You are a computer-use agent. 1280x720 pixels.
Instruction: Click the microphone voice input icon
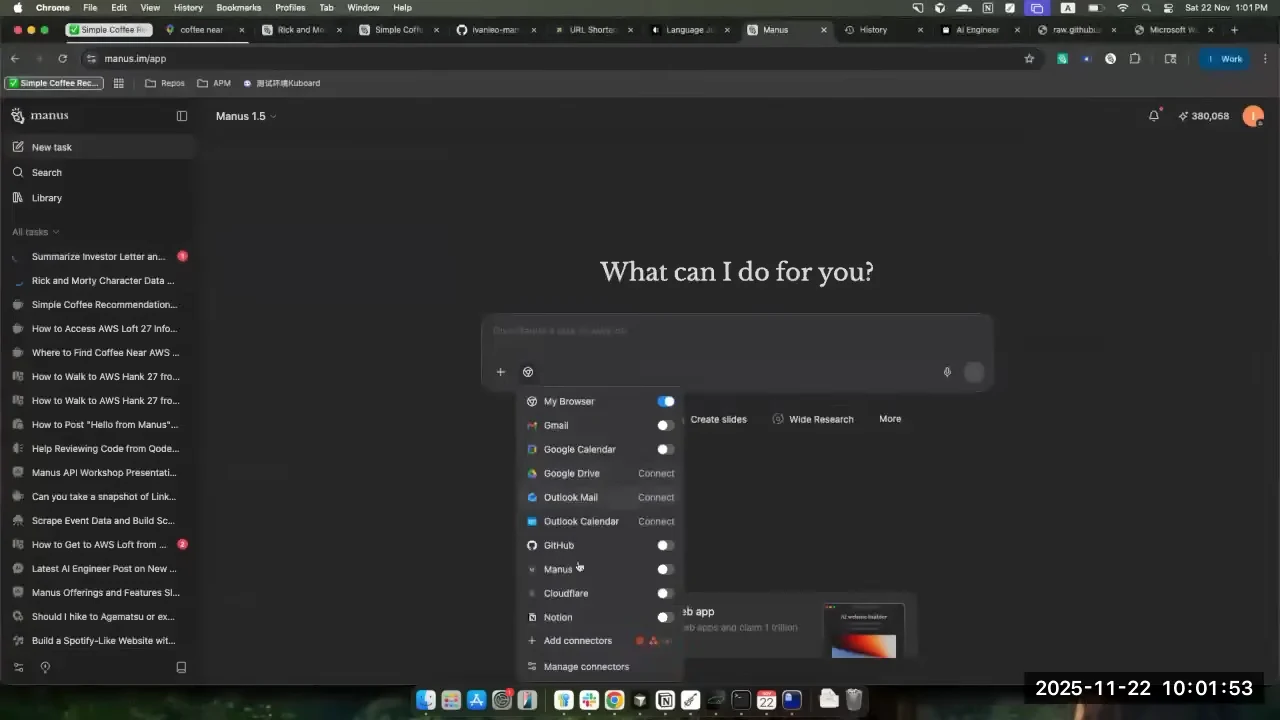[947, 372]
